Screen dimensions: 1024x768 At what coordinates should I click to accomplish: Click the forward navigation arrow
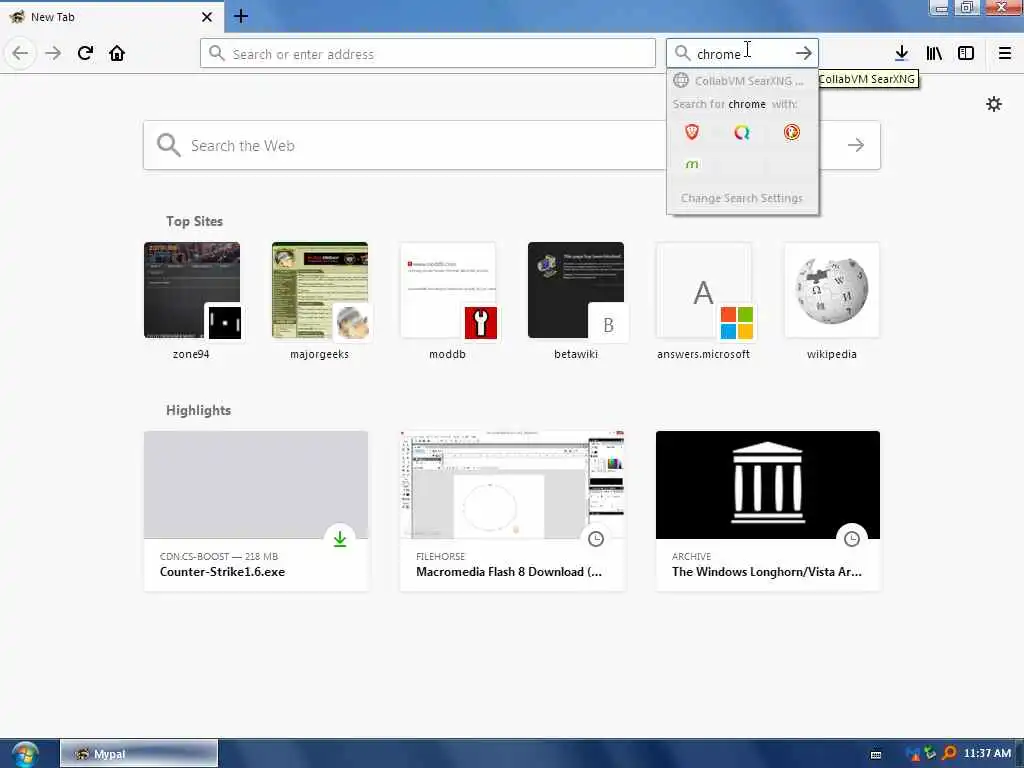53,53
